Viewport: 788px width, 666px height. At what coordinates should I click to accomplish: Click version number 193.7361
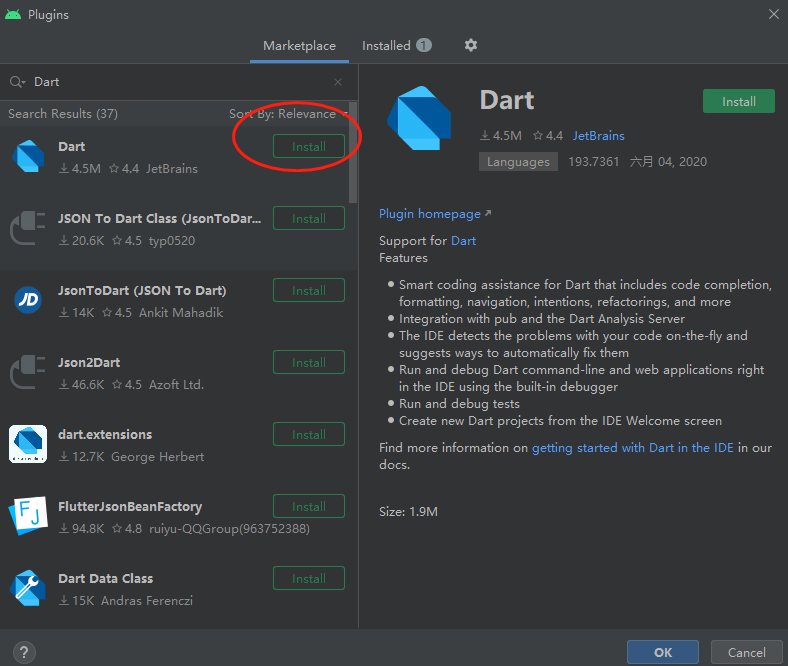(x=594, y=161)
